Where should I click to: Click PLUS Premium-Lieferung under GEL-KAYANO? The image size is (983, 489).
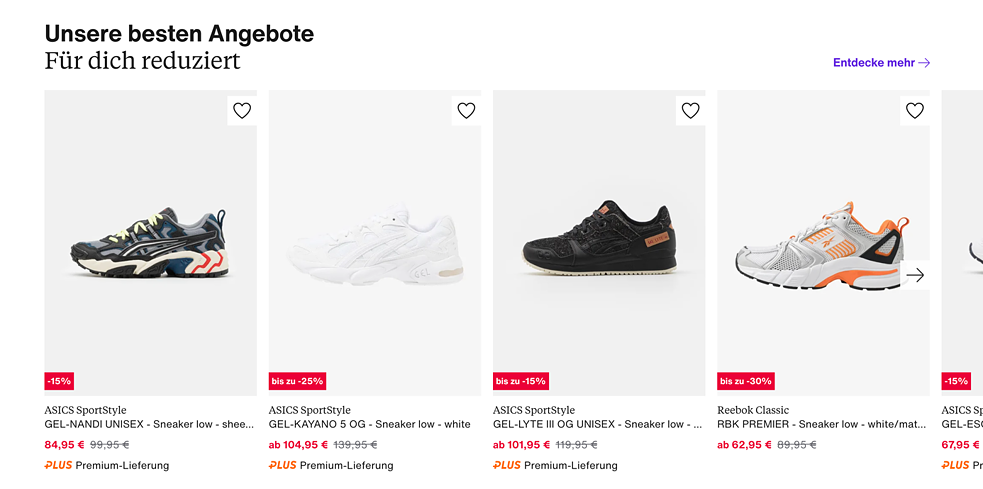(331, 465)
